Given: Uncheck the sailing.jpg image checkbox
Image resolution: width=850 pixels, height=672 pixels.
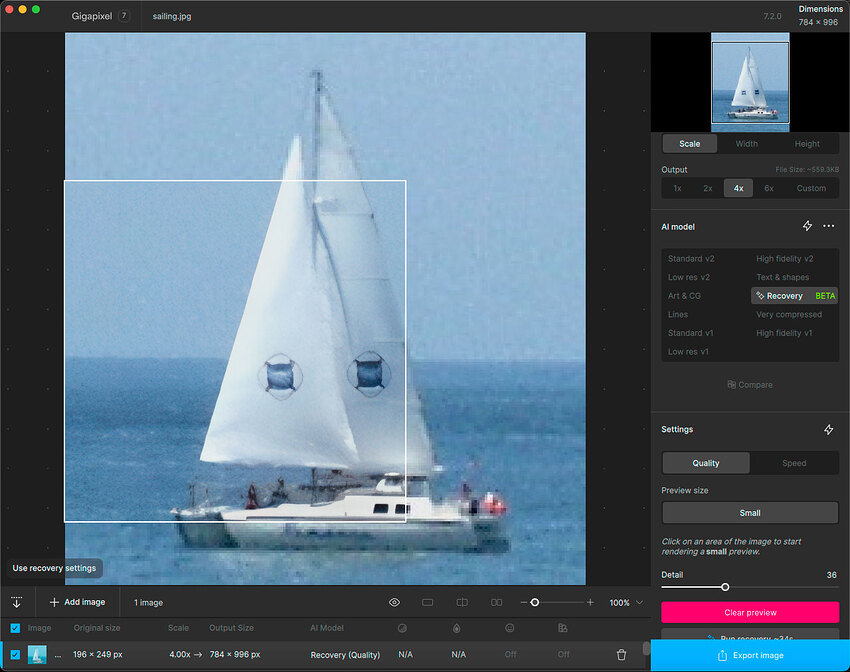Looking at the screenshot, I should pyautogui.click(x=14, y=654).
